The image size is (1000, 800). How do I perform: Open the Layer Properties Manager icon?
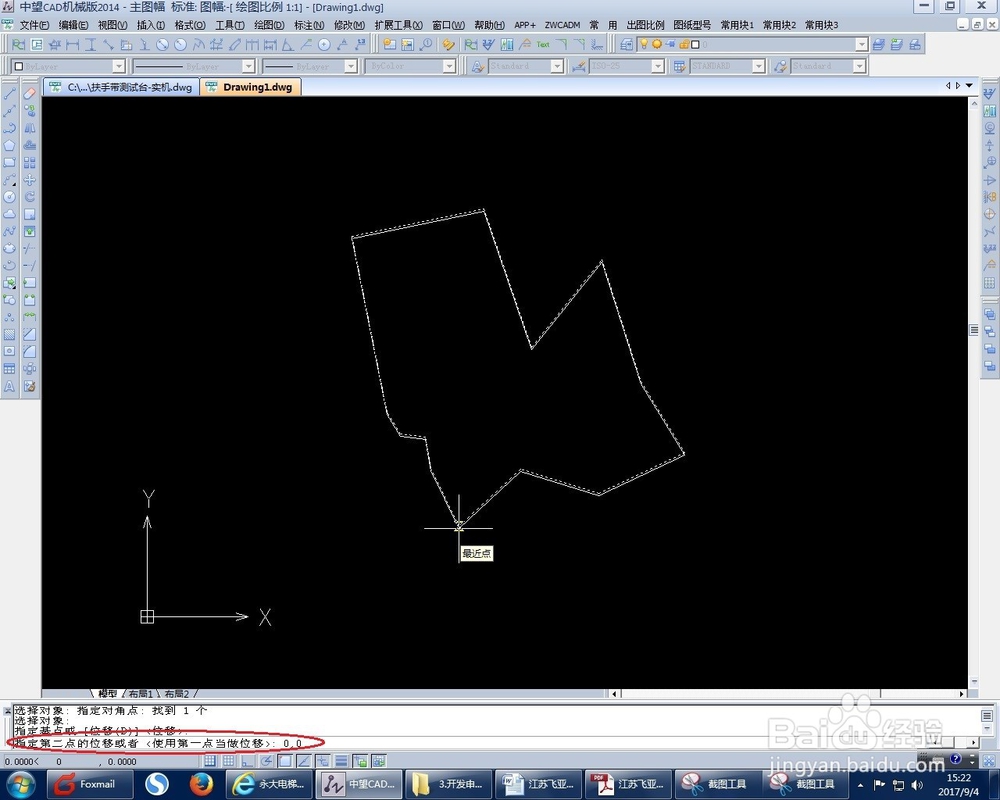pyautogui.click(x=626, y=45)
